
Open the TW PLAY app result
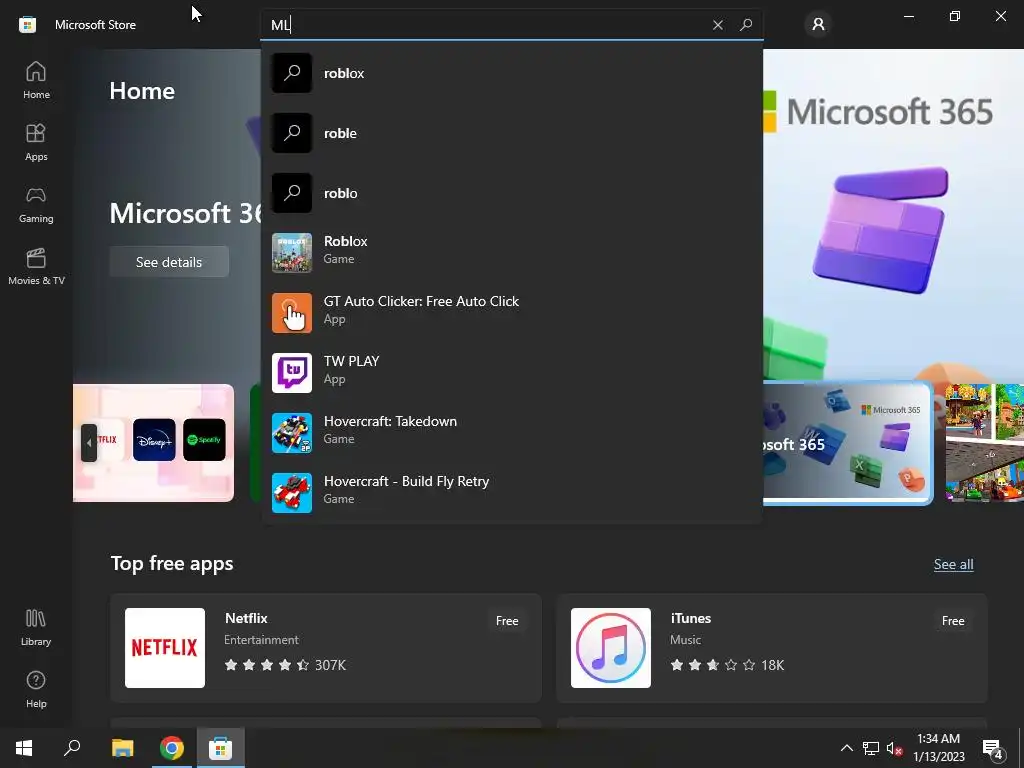511,373
